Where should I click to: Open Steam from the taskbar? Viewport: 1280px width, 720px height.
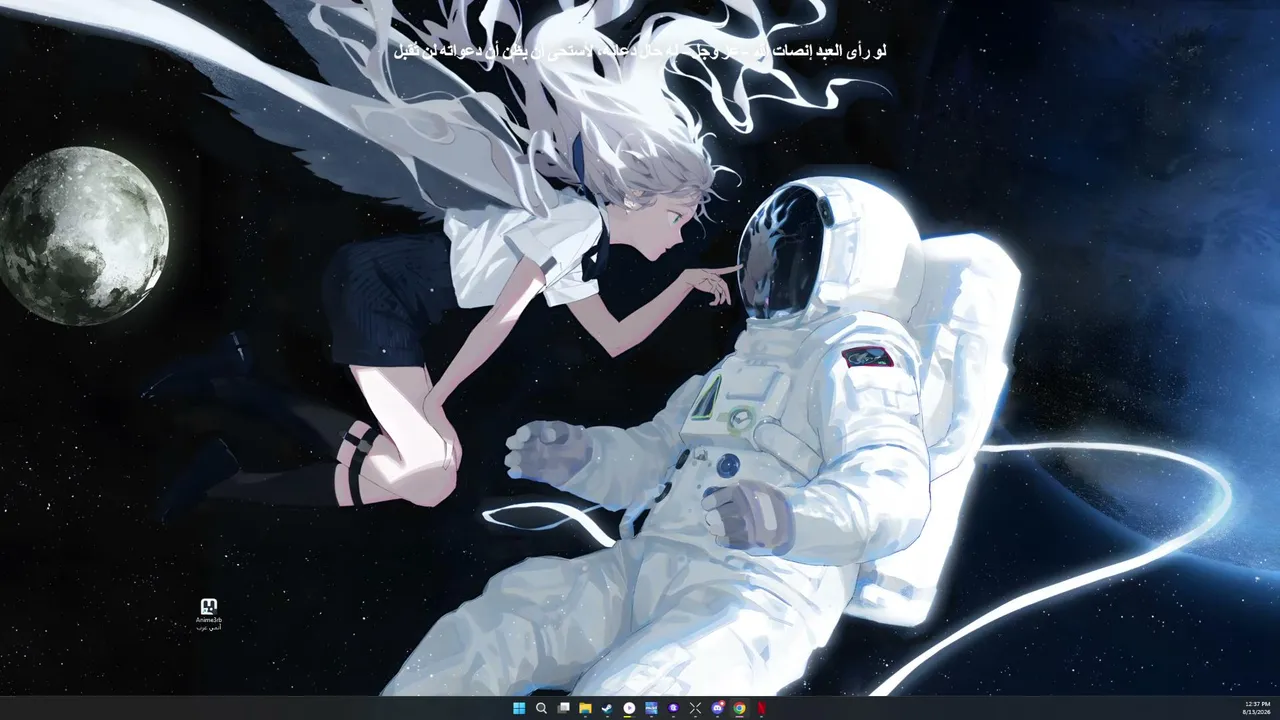point(607,708)
